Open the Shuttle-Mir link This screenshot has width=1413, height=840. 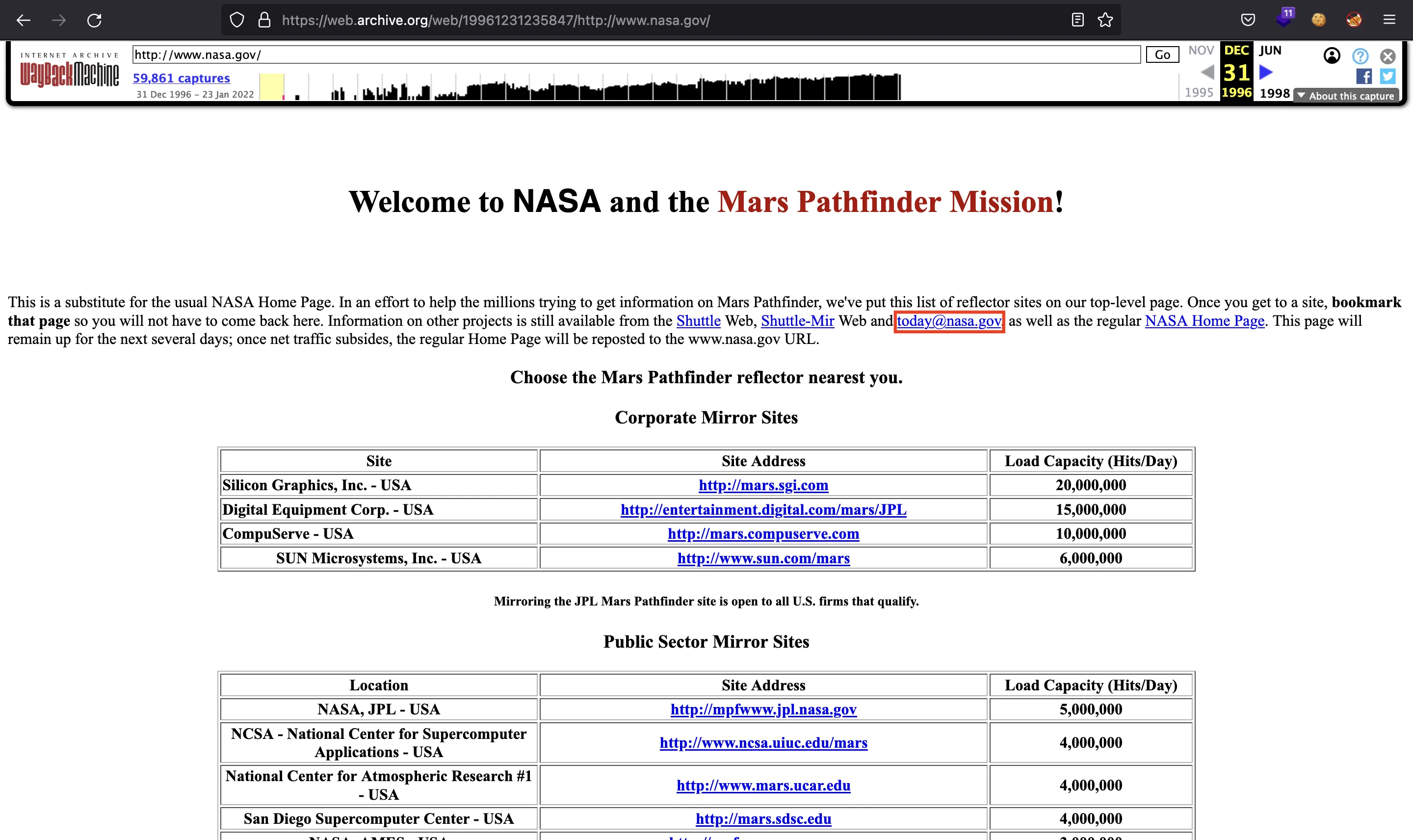tap(797, 321)
